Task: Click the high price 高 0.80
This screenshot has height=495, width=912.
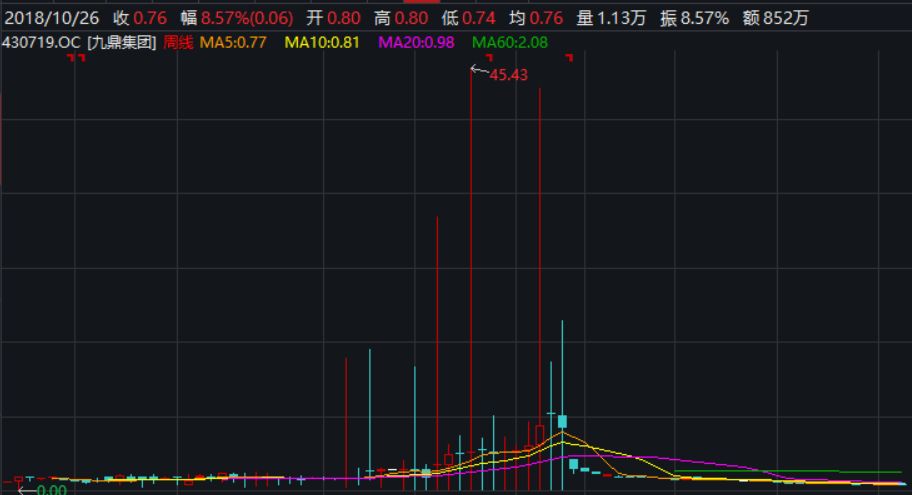Action: [401, 18]
